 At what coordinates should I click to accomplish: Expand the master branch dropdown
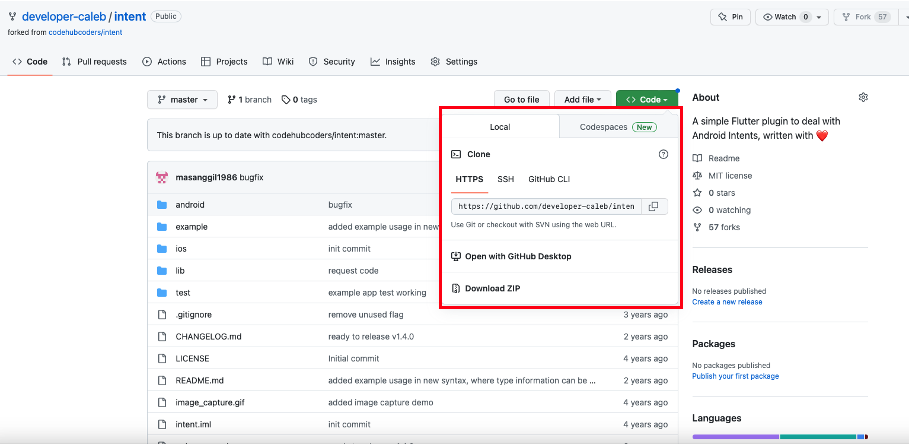pos(183,100)
